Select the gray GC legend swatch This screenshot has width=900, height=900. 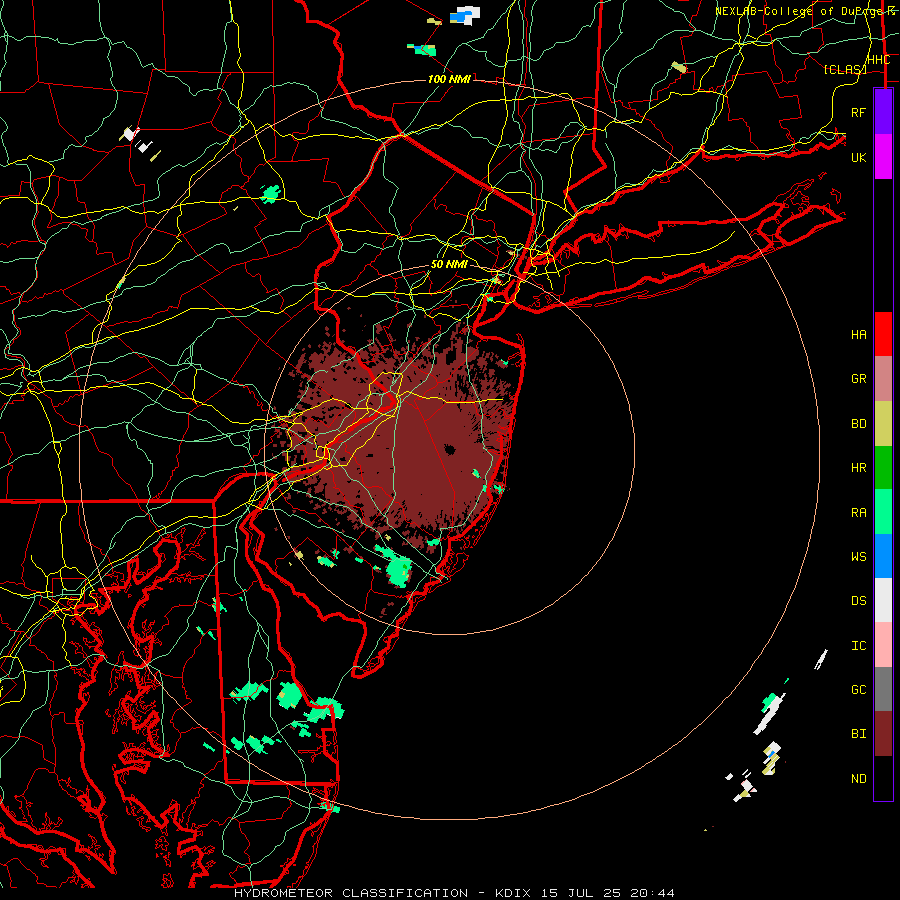883,689
